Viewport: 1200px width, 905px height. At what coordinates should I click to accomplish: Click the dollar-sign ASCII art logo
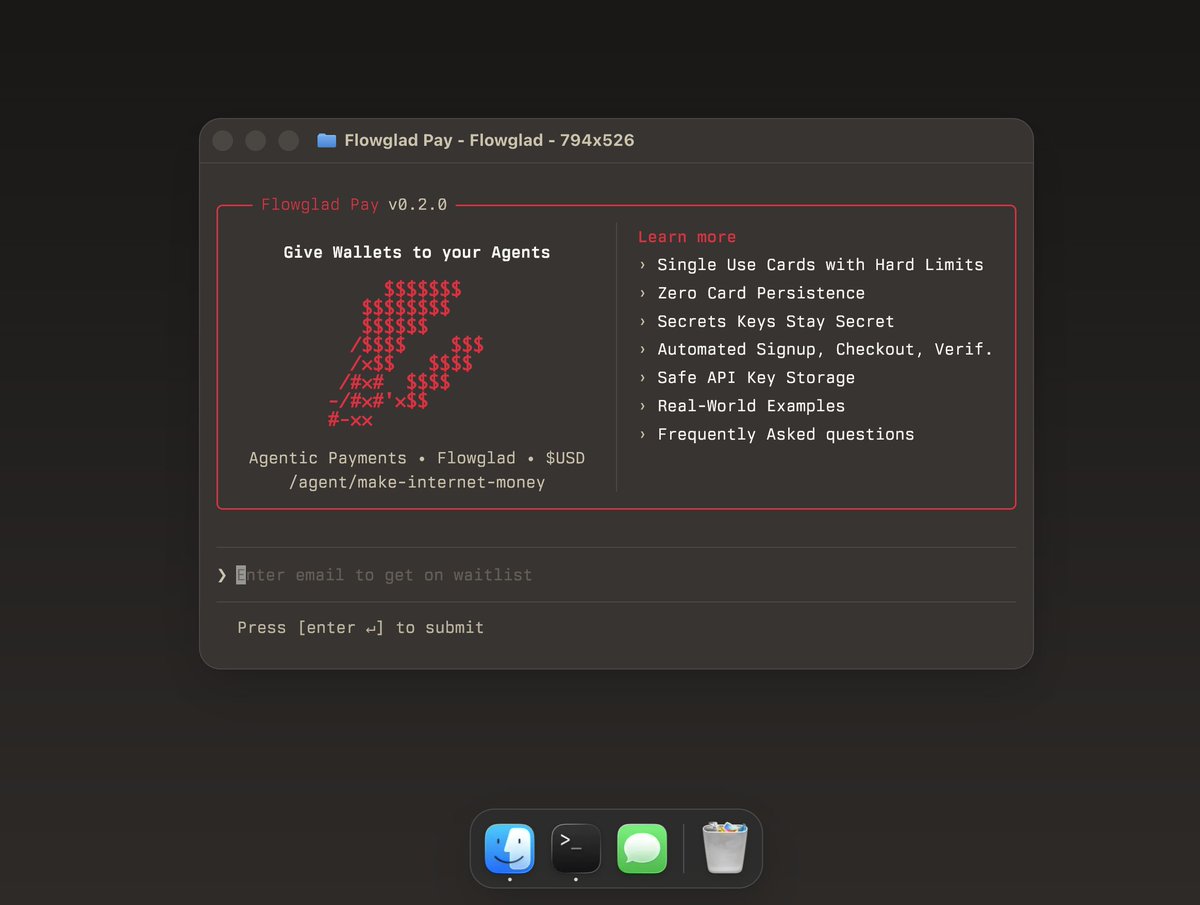(x=406, y=355)
